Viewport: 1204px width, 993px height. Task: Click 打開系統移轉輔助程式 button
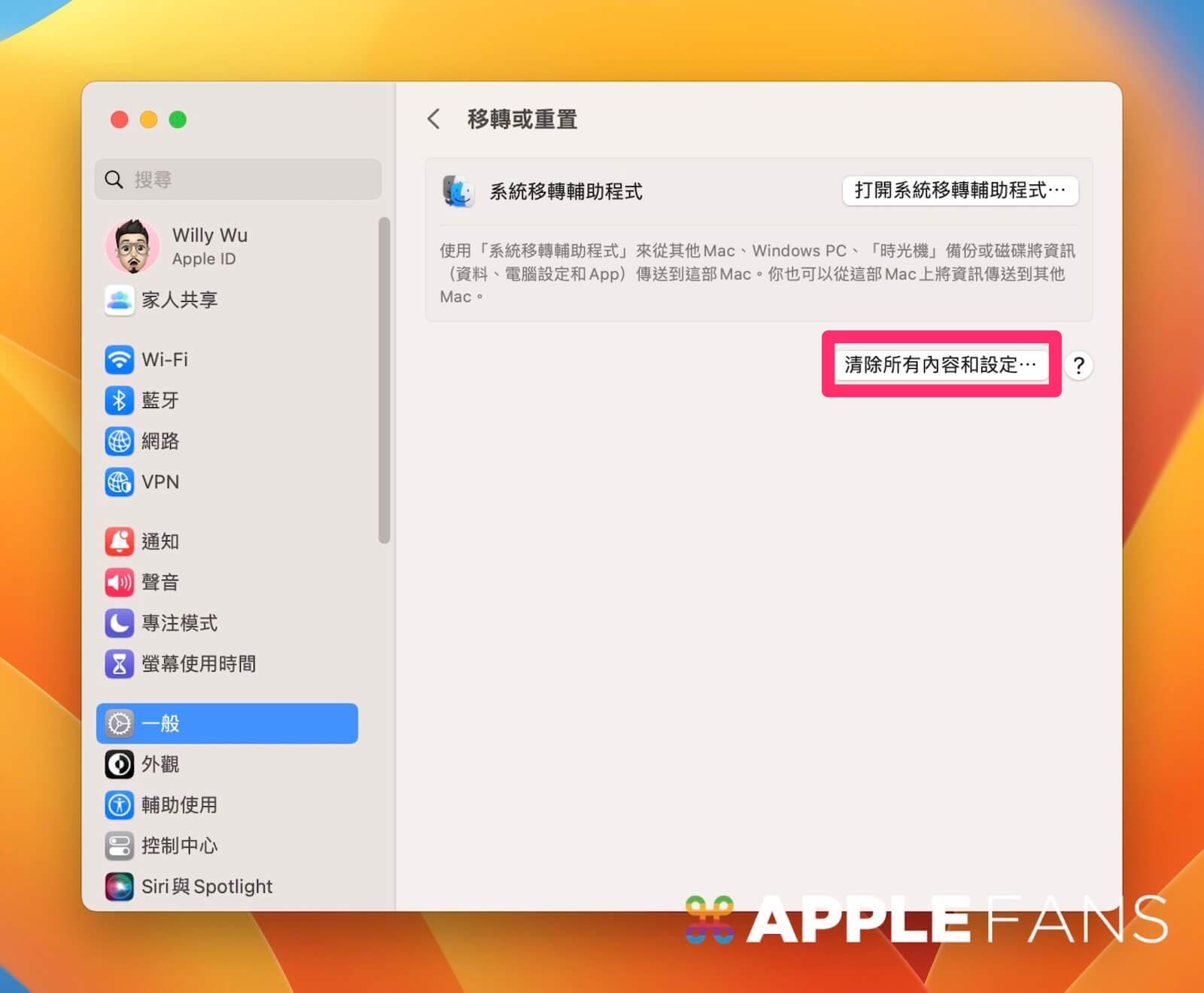pos(960,190)
